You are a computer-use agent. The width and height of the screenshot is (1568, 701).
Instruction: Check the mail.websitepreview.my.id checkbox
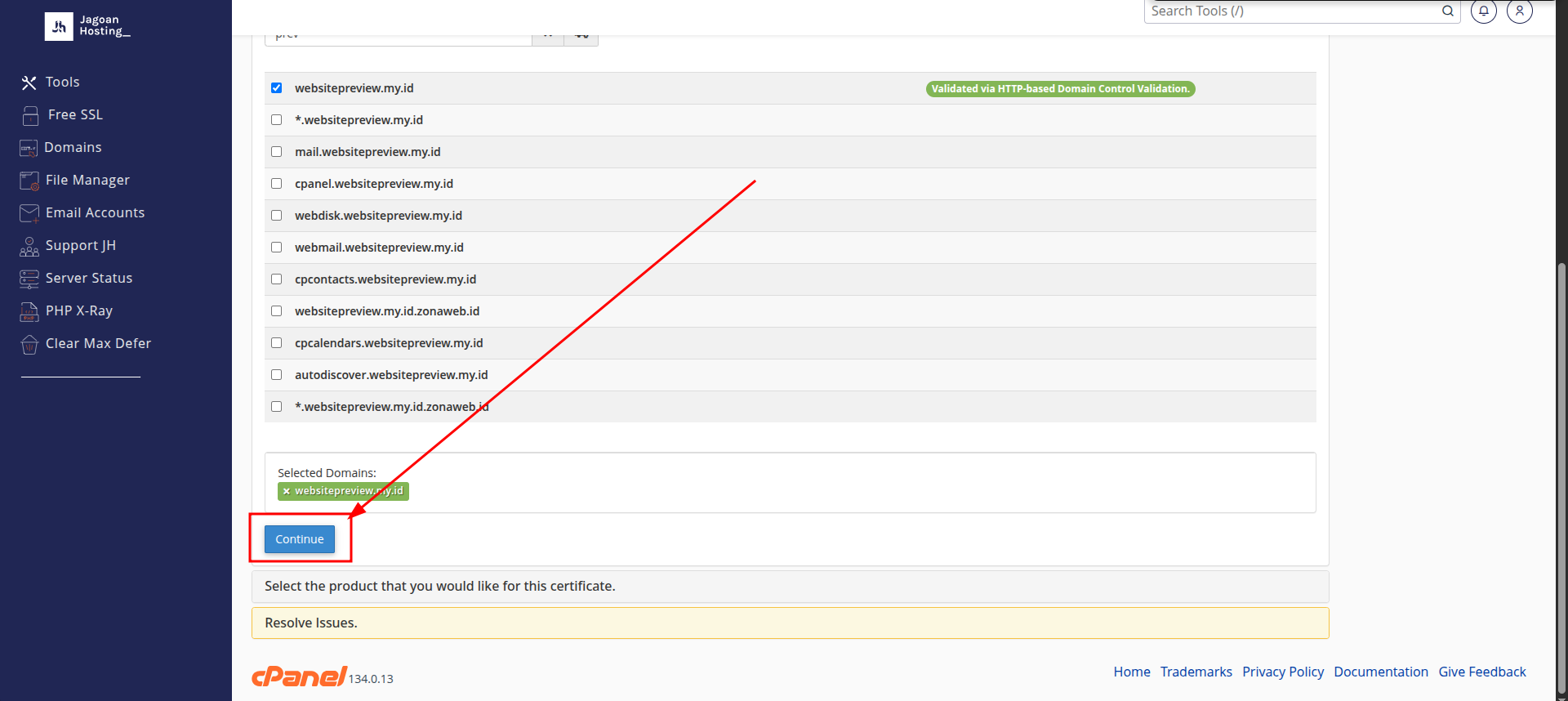277,152
